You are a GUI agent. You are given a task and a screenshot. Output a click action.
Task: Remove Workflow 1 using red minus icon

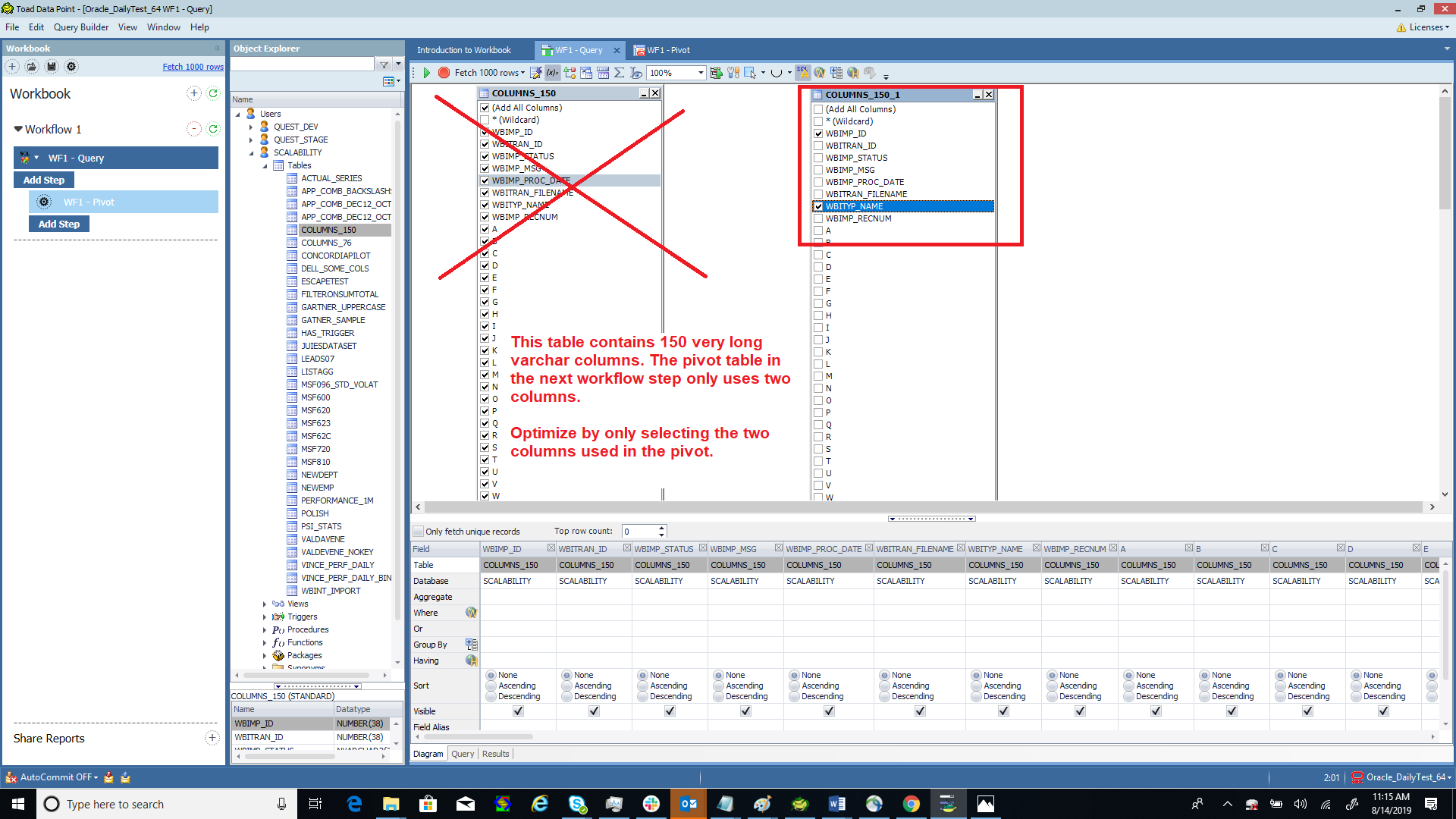pyautogui.click(x=194, y=129)
